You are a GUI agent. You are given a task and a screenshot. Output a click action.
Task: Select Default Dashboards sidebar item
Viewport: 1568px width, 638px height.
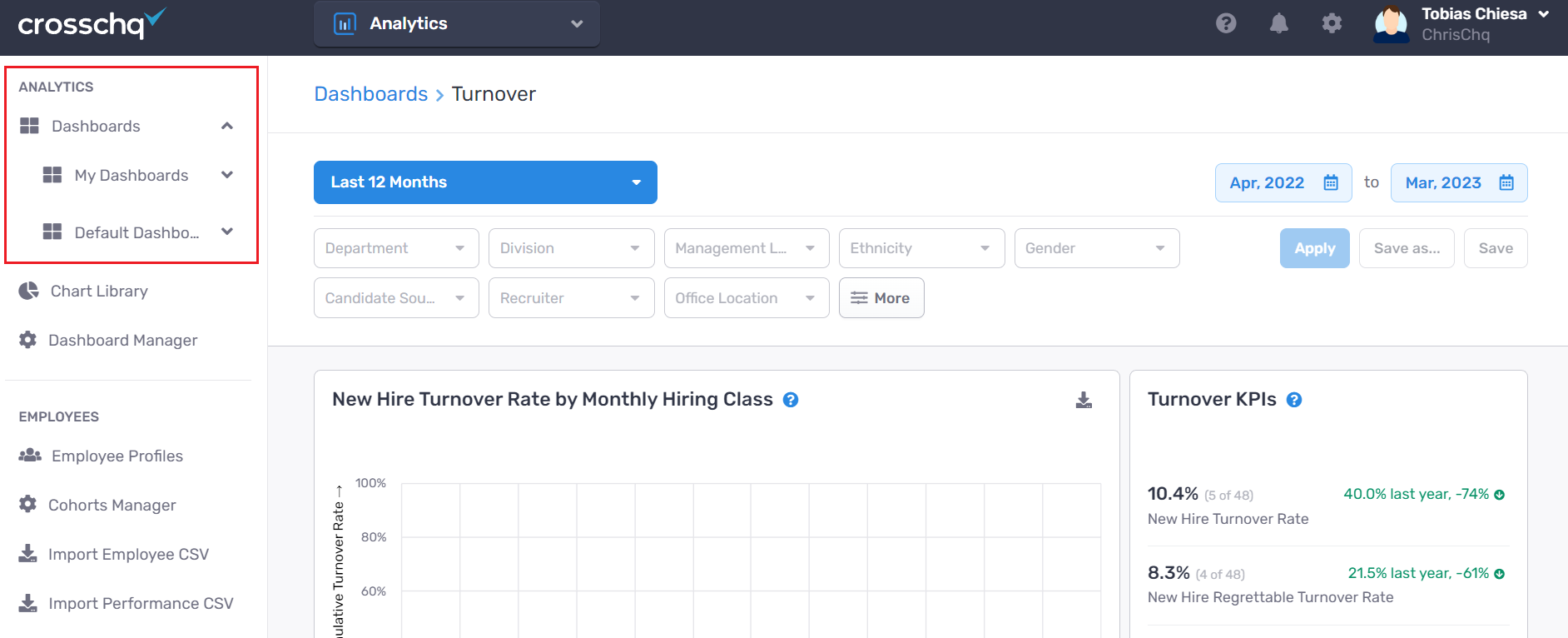point(136,232)
